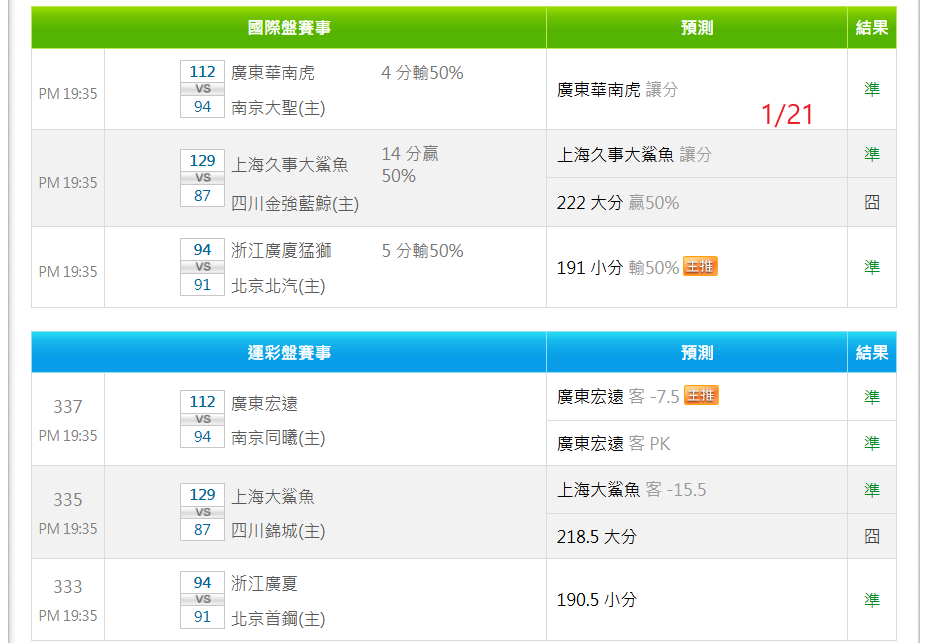Viewport: 951px width, 643px height.
Task: Click the 囧 result for 218.5 大分
Action: point(872,536)
